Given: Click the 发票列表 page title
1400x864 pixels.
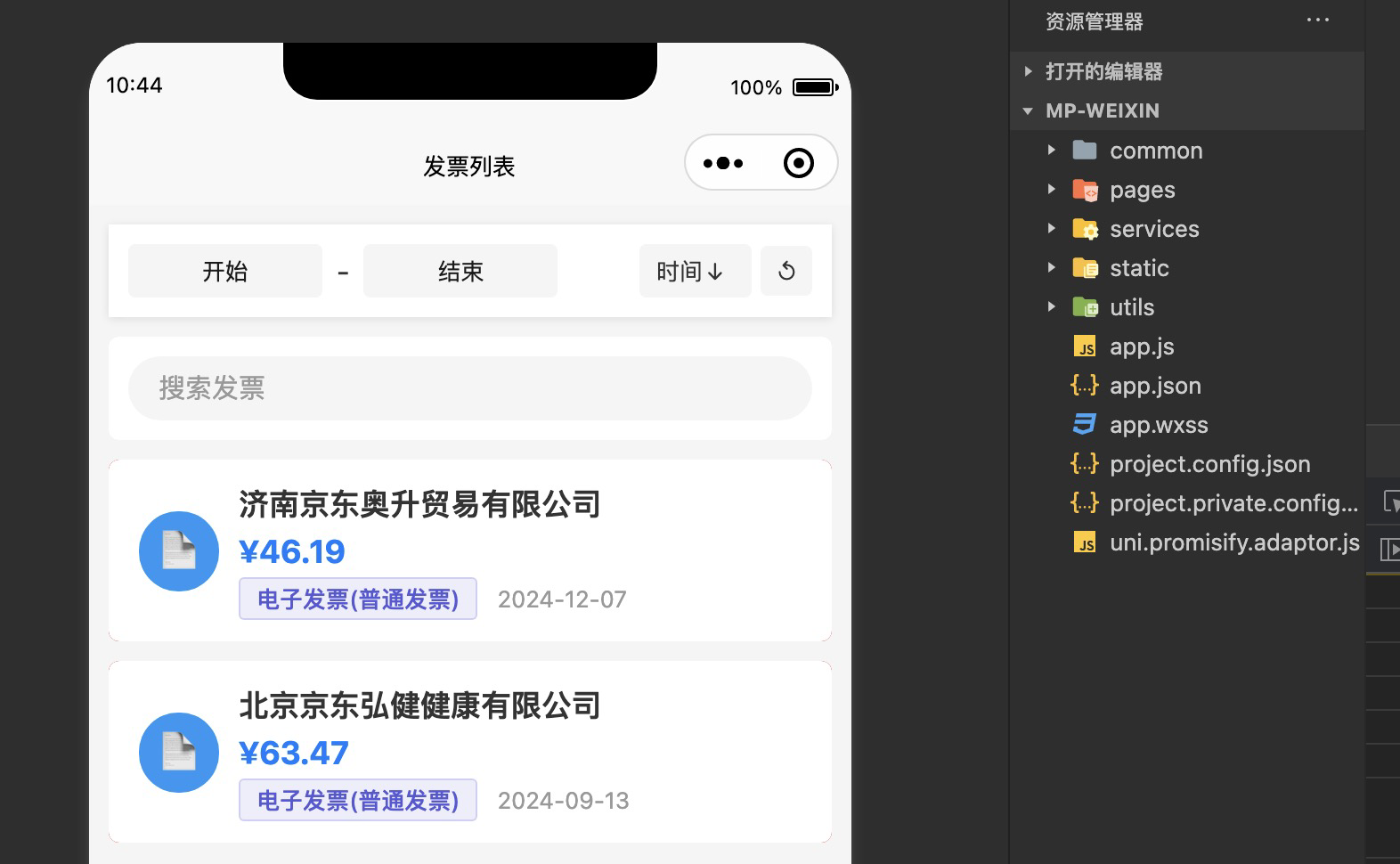Looking at the screenshot, I should point(469,167).
